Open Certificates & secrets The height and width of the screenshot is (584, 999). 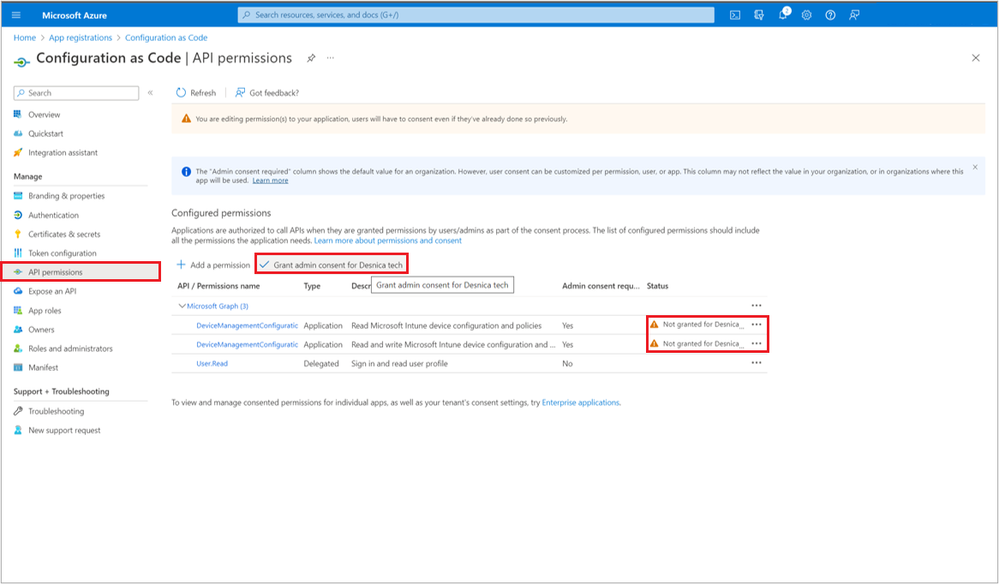click(x=64, y=234)
